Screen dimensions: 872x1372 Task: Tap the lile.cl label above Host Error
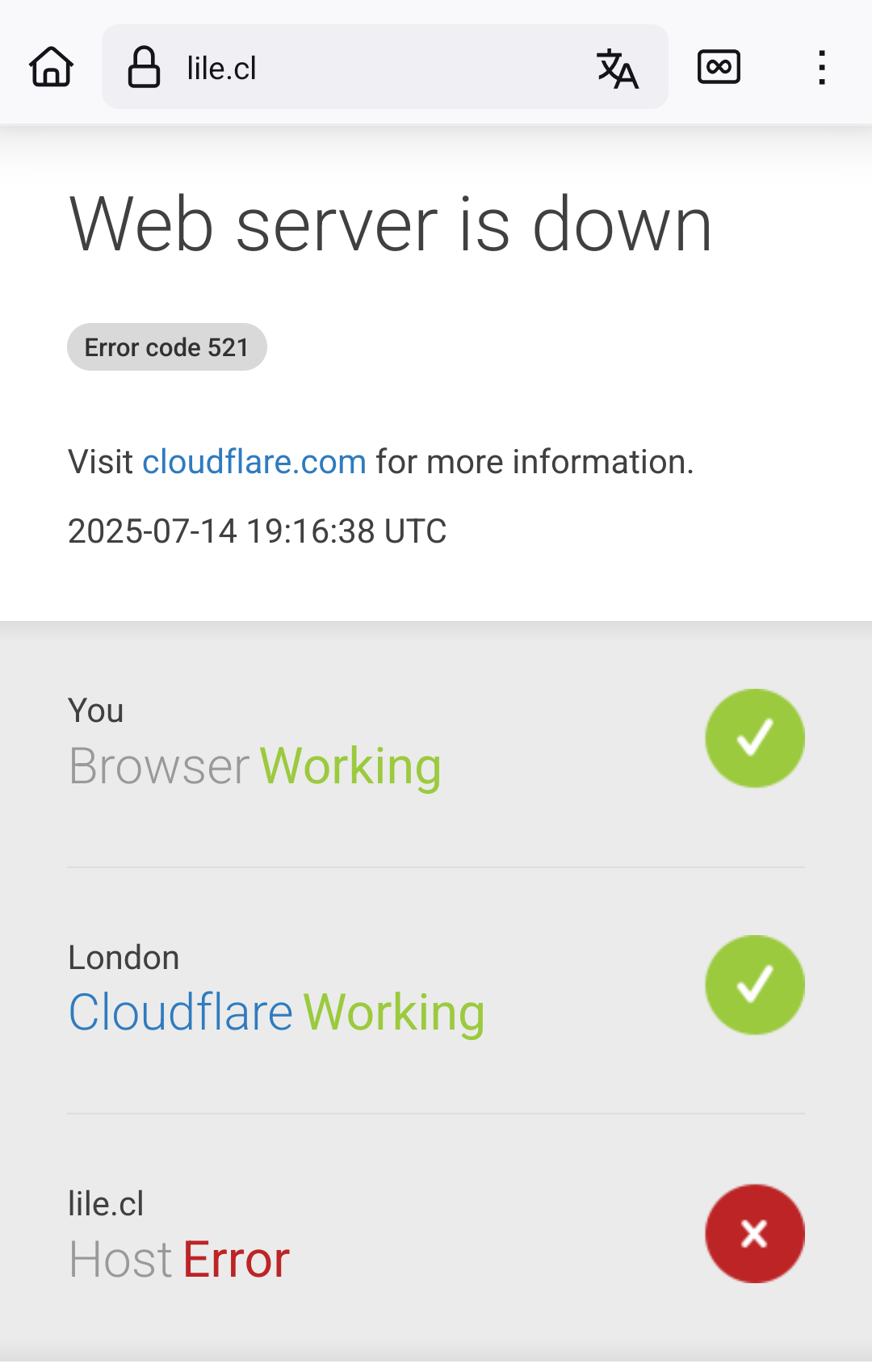(x=106, y=1204)
